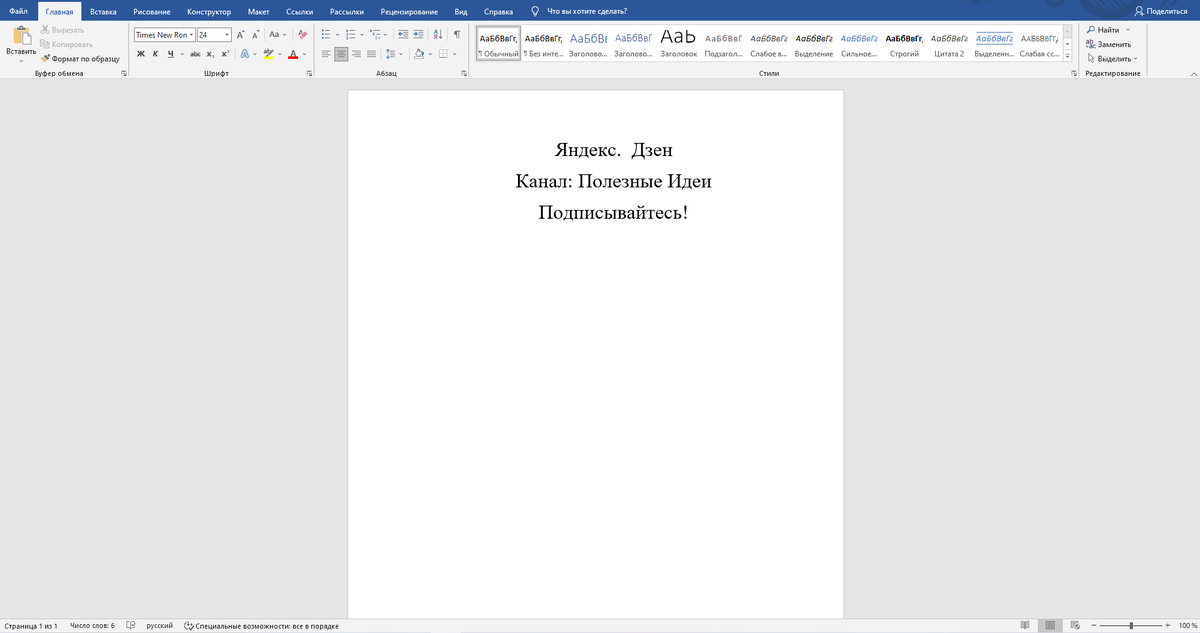Toggle center alignment button
Image resolution: width=1200 pixels, height=633 pixels.
pyautogui.click(x=342, y=53)
